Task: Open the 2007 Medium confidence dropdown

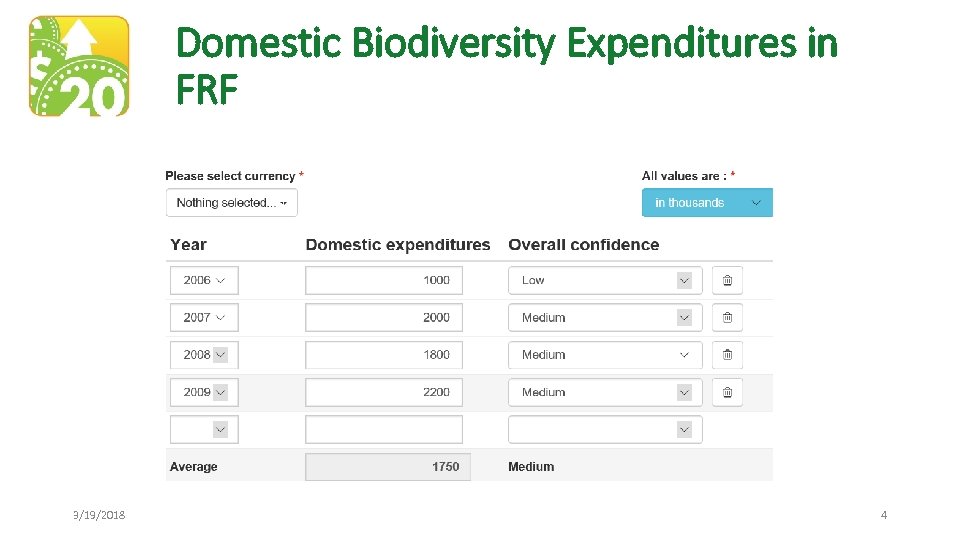Action: click(605, 318)
